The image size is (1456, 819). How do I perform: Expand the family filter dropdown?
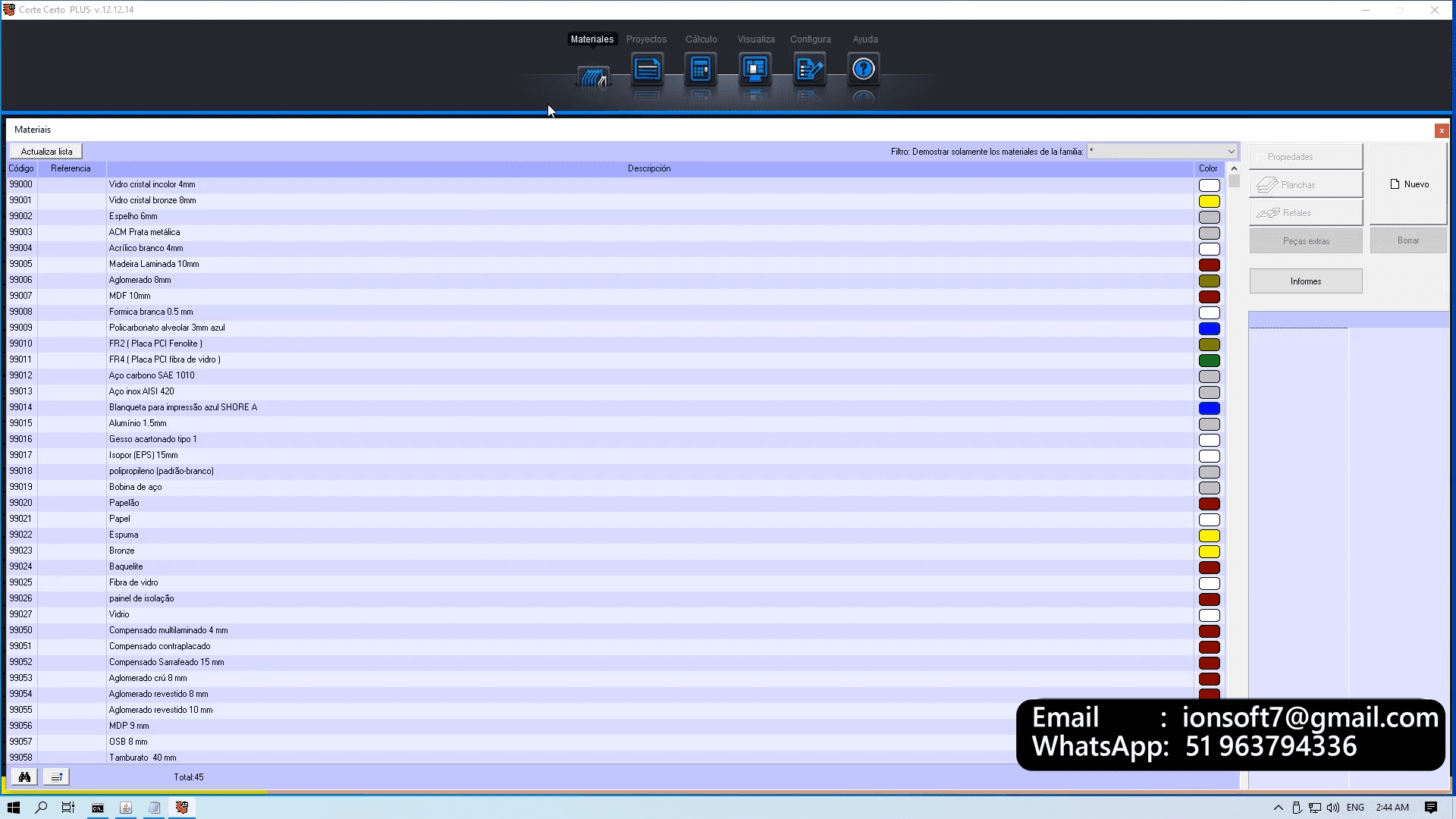[1231, 152]
